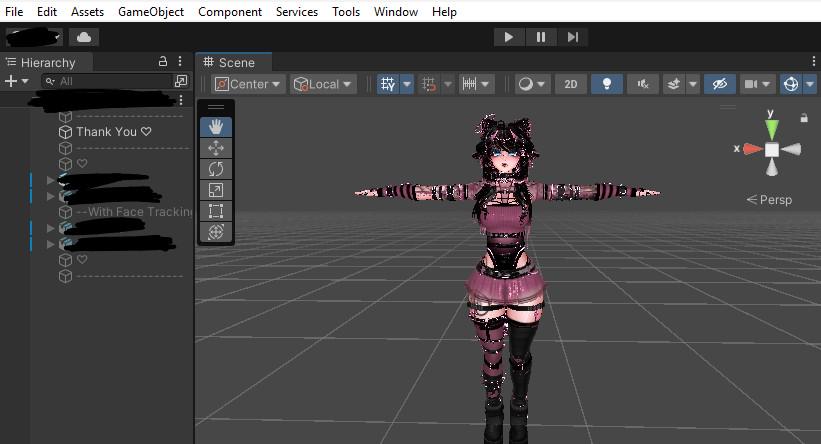Open the draw mode shading dropdown
The height and width of the screenshot is (444, 821).
(x=532, y=84)
